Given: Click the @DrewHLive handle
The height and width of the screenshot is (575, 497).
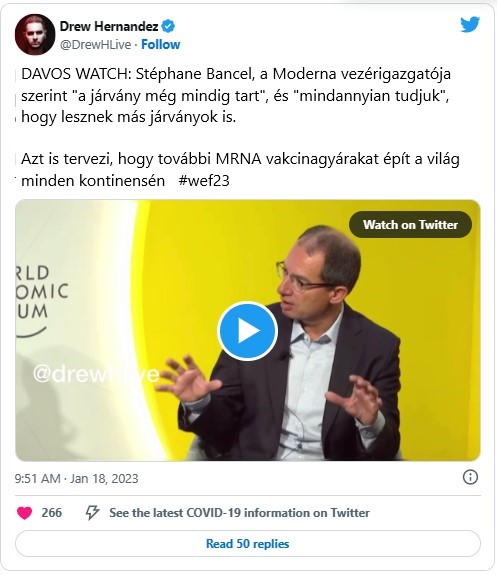Looking at the screenshot, I should coord(95,44).
